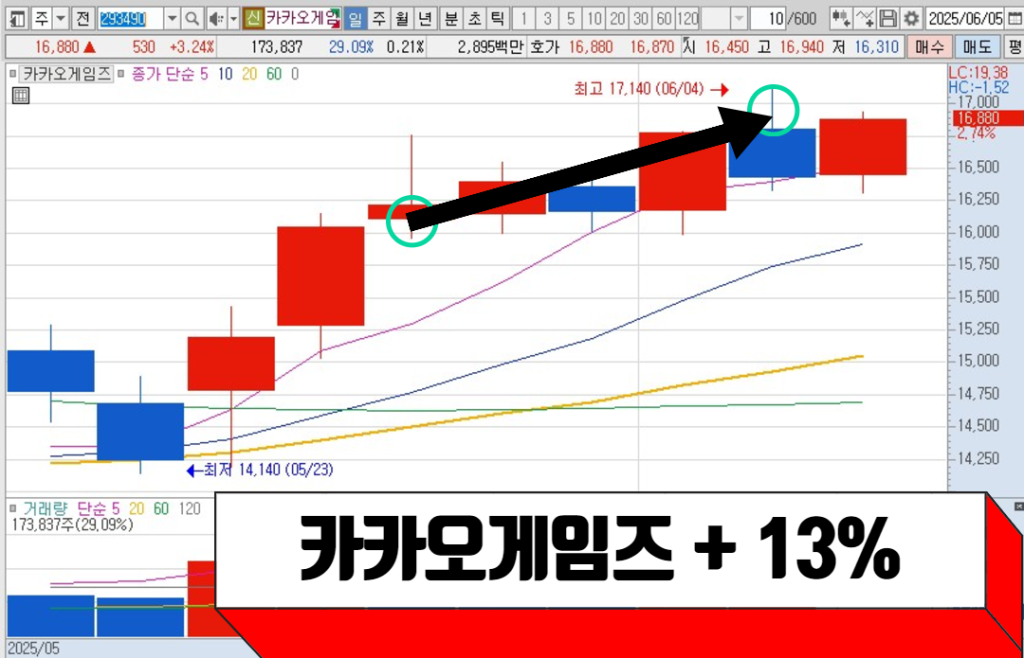The width and height of the screenshot is (1024, 658).
Task: Select the 분 minute chart period
Action: click(x=451, y=19)
